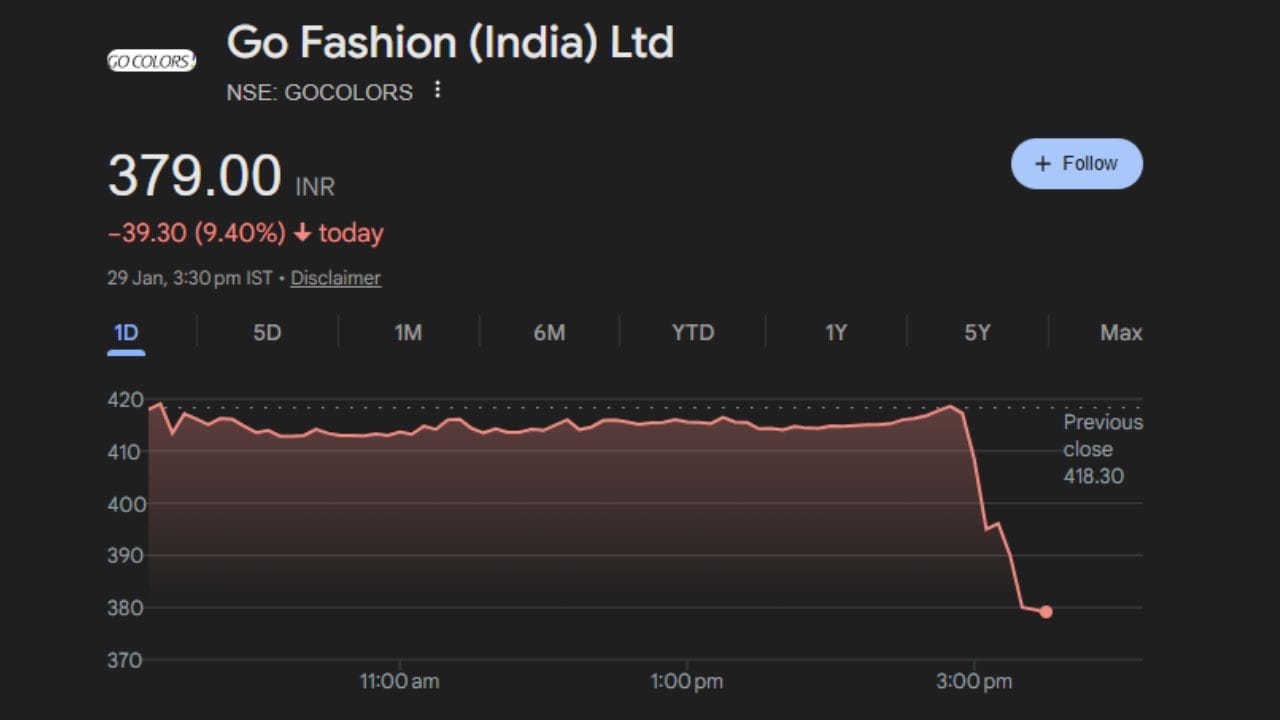Switch to the 1Y chart view

(834, 332)
